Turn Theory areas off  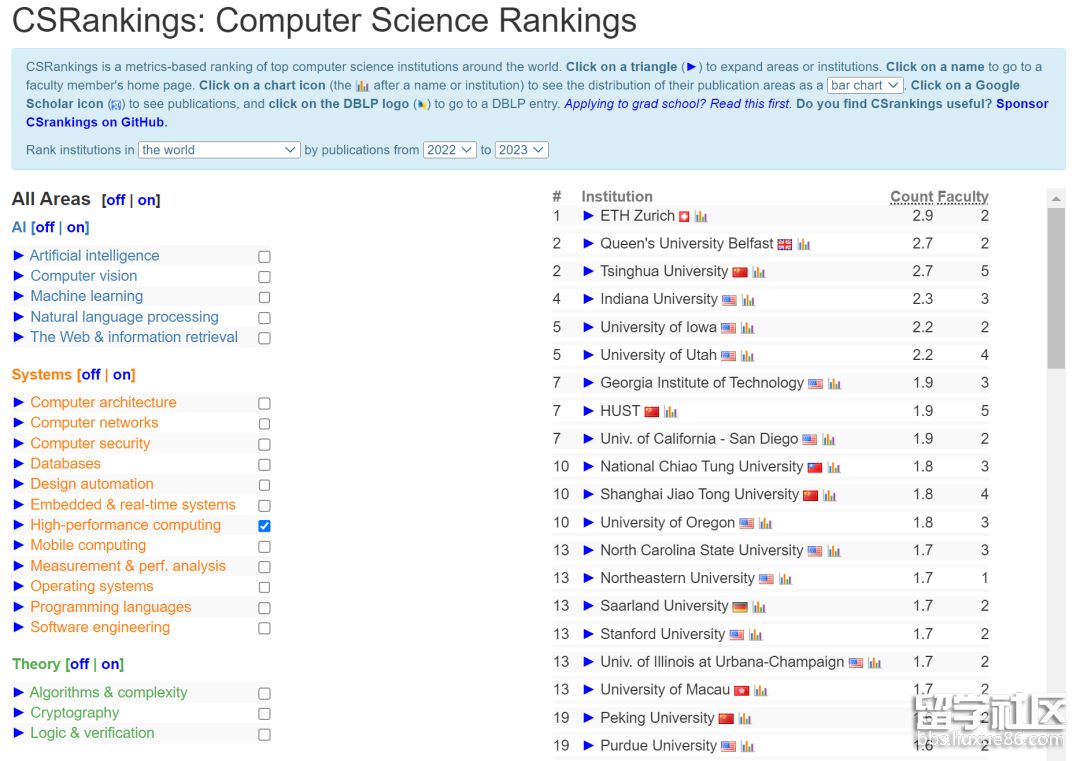[79, 664]
